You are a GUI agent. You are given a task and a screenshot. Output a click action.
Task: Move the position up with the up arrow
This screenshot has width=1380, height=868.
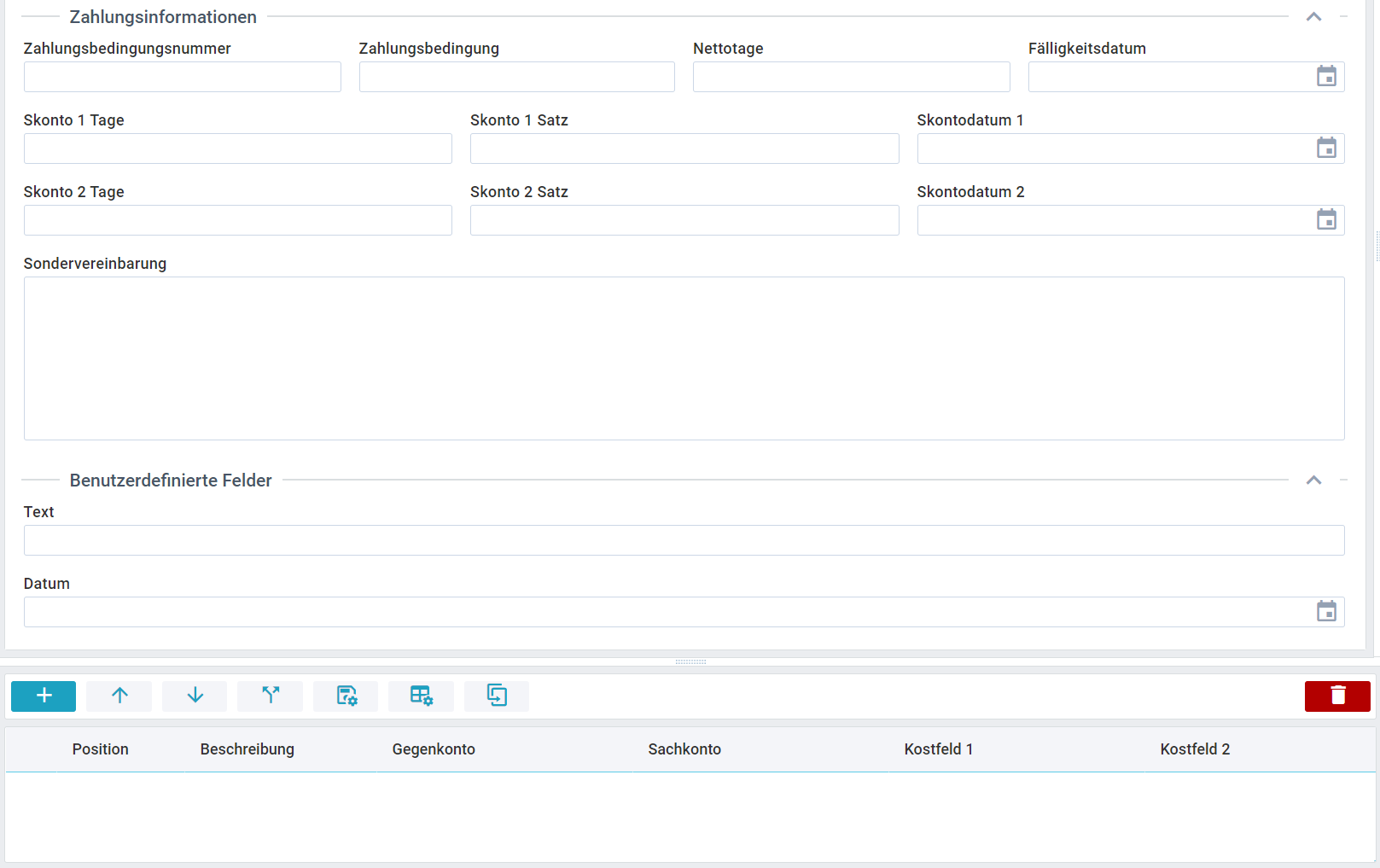[x=119, y=696]
